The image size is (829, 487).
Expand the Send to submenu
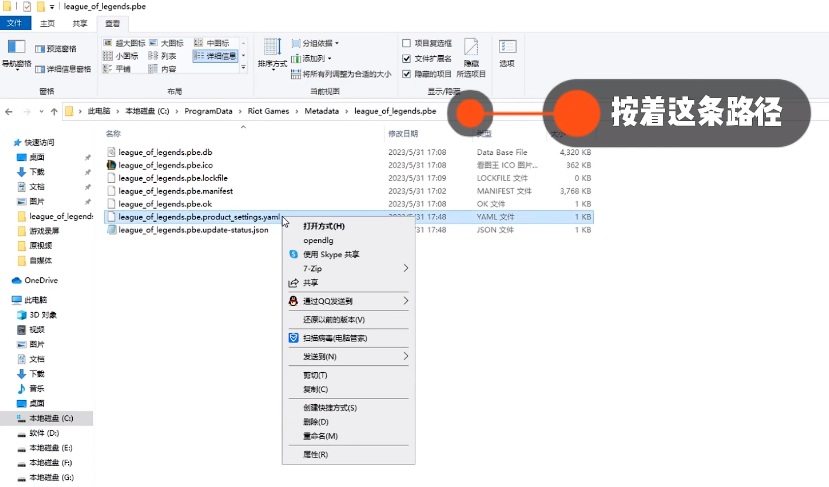click(348, 356)
